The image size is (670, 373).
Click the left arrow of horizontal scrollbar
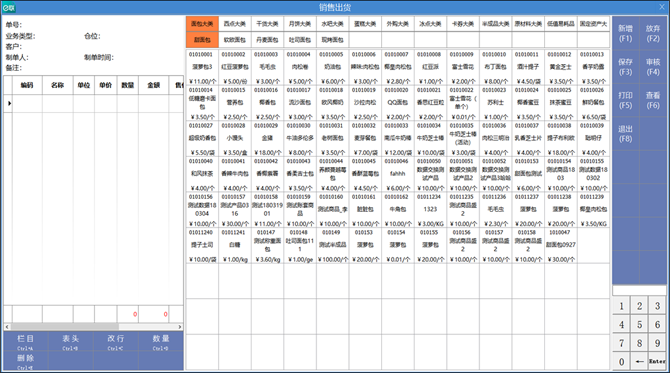[x=7, y=327]
